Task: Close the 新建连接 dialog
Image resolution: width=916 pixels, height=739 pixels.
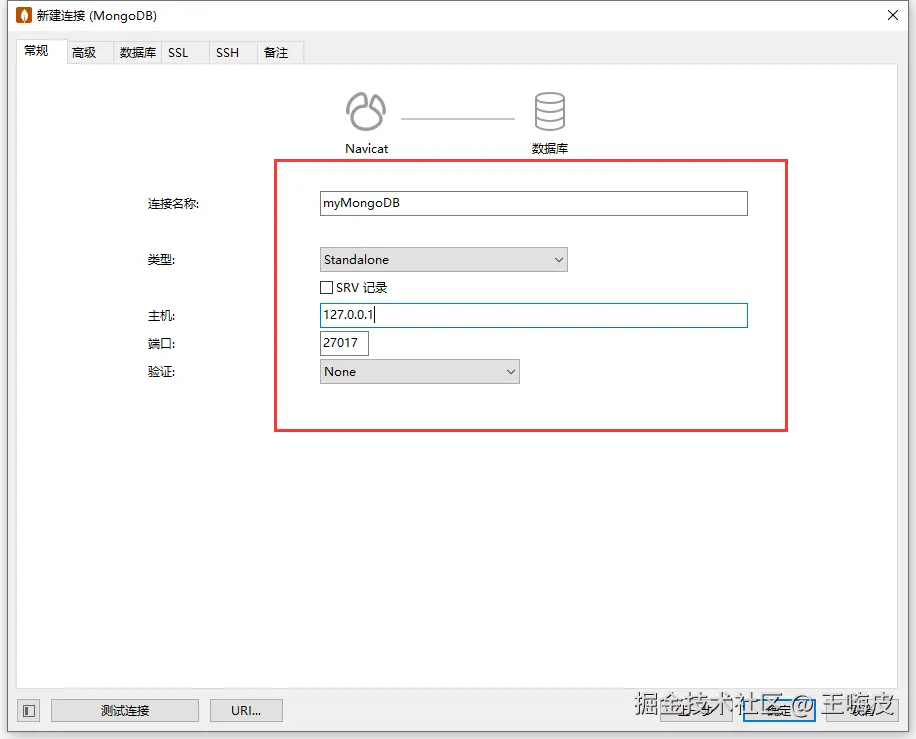Action: pyautogui.click(x=893, y=15)
